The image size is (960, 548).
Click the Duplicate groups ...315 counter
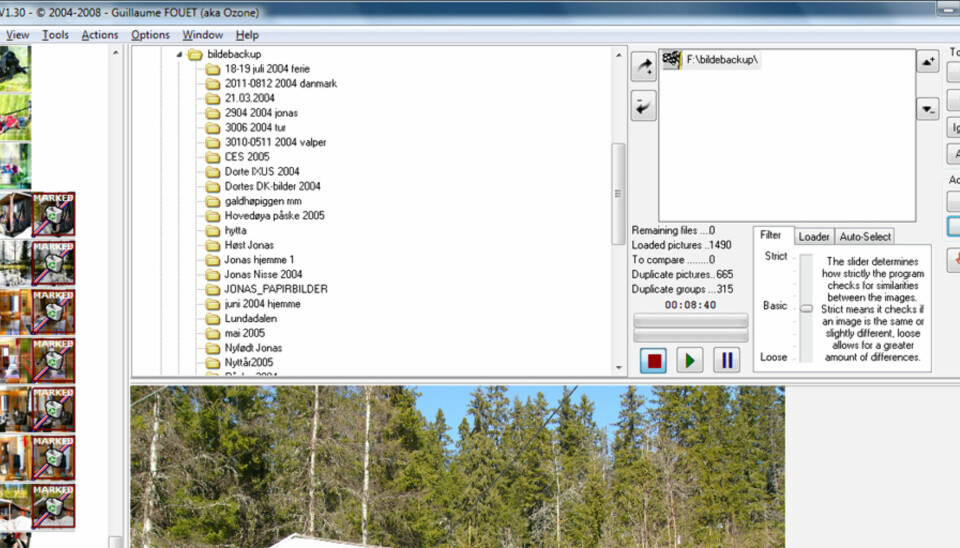[682, 289]
